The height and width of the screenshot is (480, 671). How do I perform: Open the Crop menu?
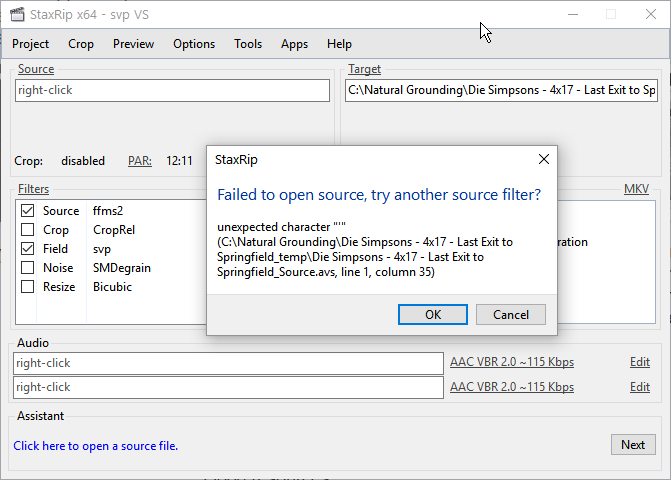pyautogui.click(x=81, y=44)
